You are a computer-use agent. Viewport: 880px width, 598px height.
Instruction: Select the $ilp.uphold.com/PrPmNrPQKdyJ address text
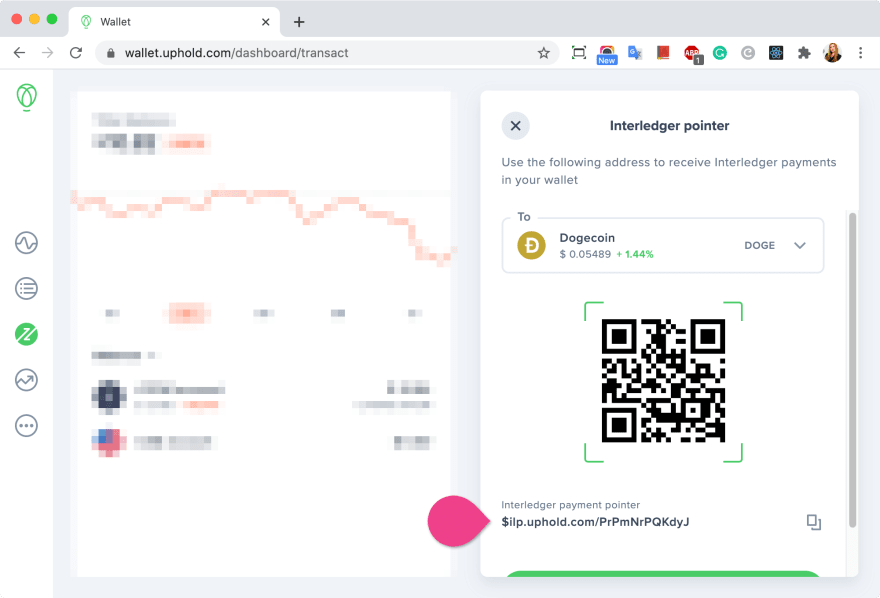pos(595,522)
